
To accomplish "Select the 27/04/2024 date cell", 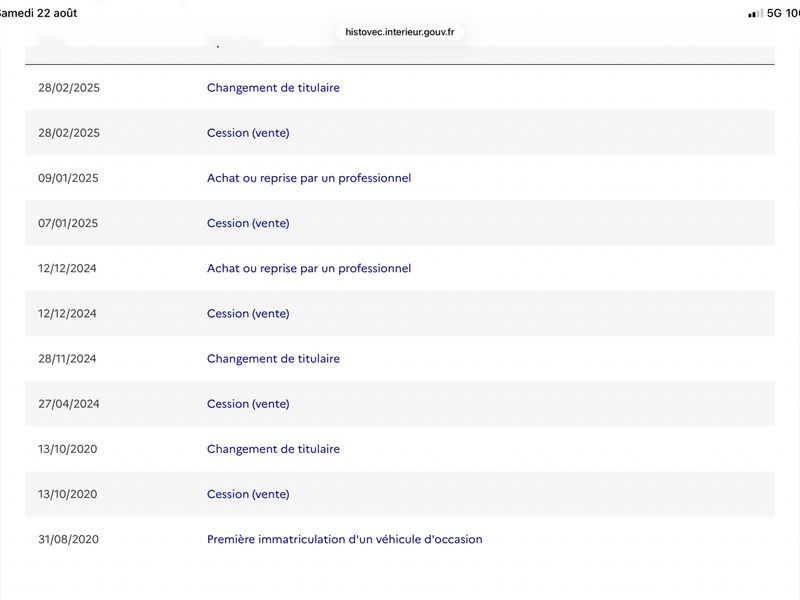I will coord(69,404).
